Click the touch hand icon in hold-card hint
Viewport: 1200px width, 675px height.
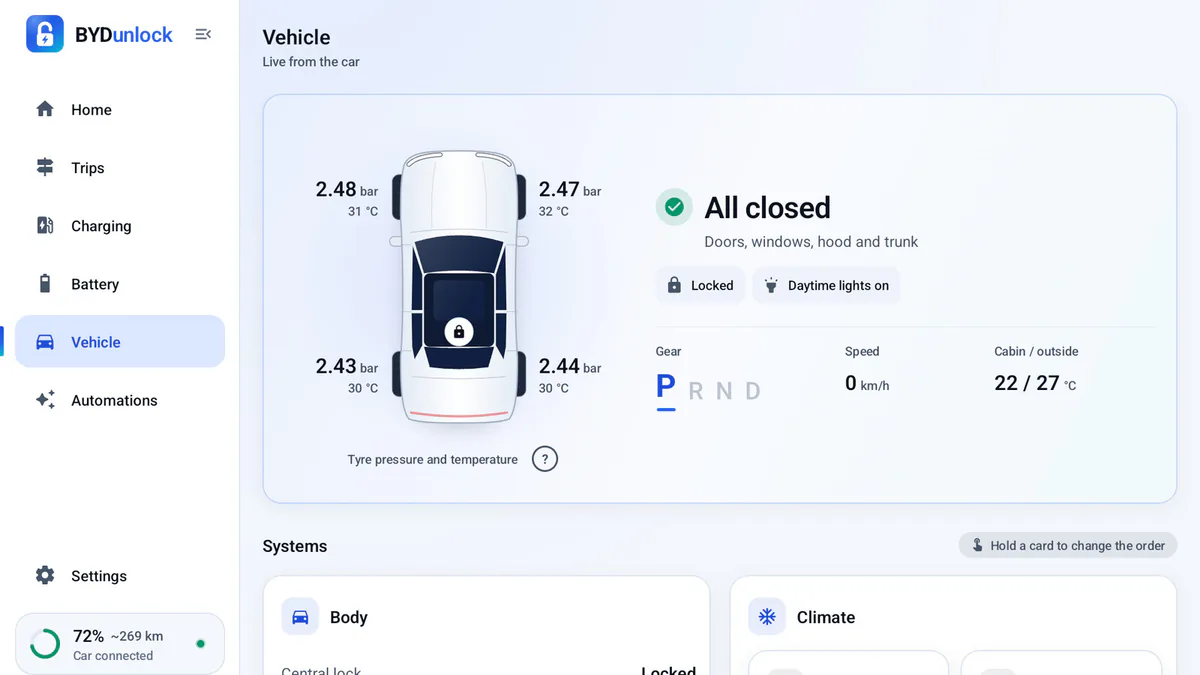point(978,545)
